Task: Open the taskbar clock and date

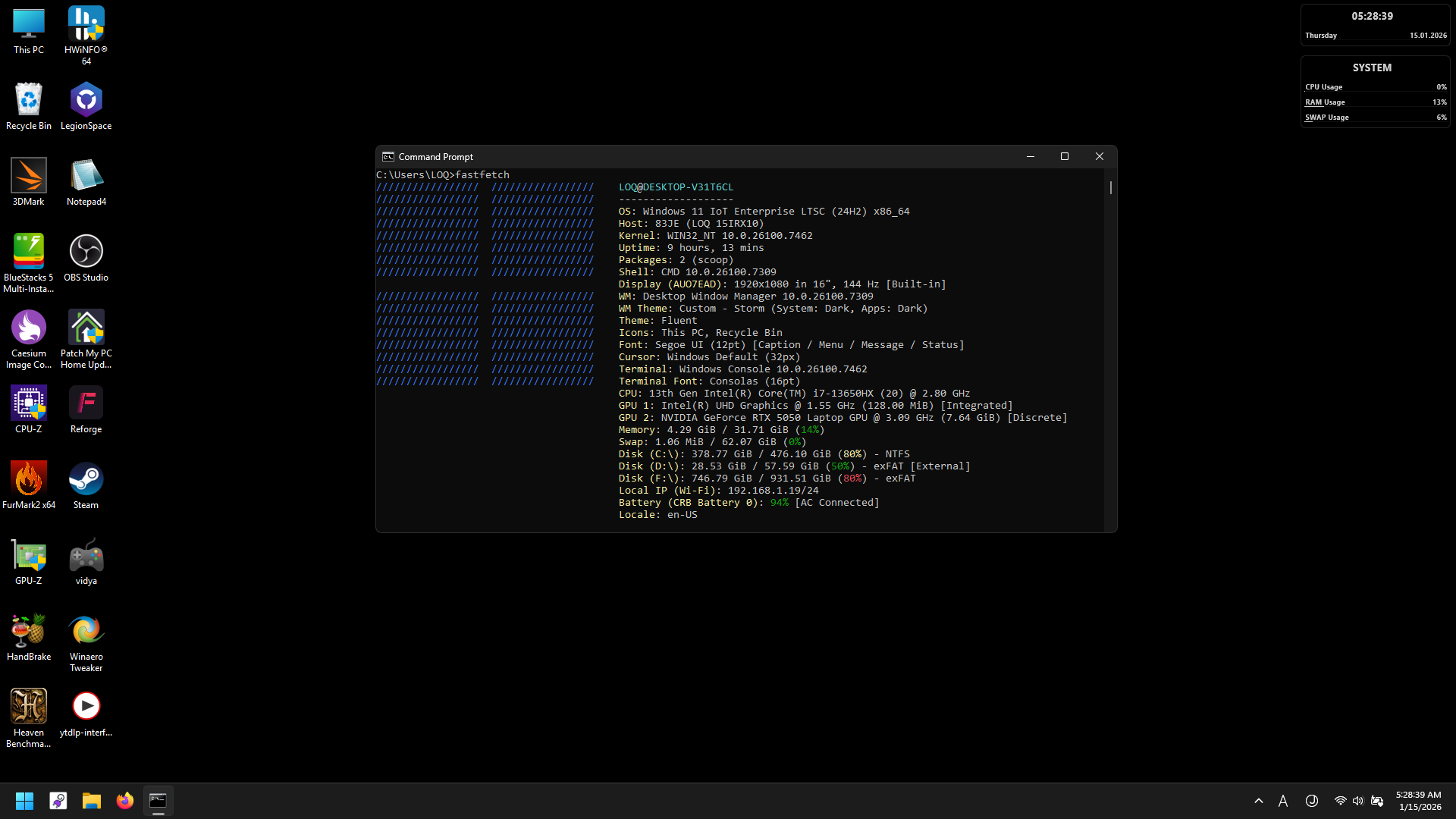Action: (1418, 801)
